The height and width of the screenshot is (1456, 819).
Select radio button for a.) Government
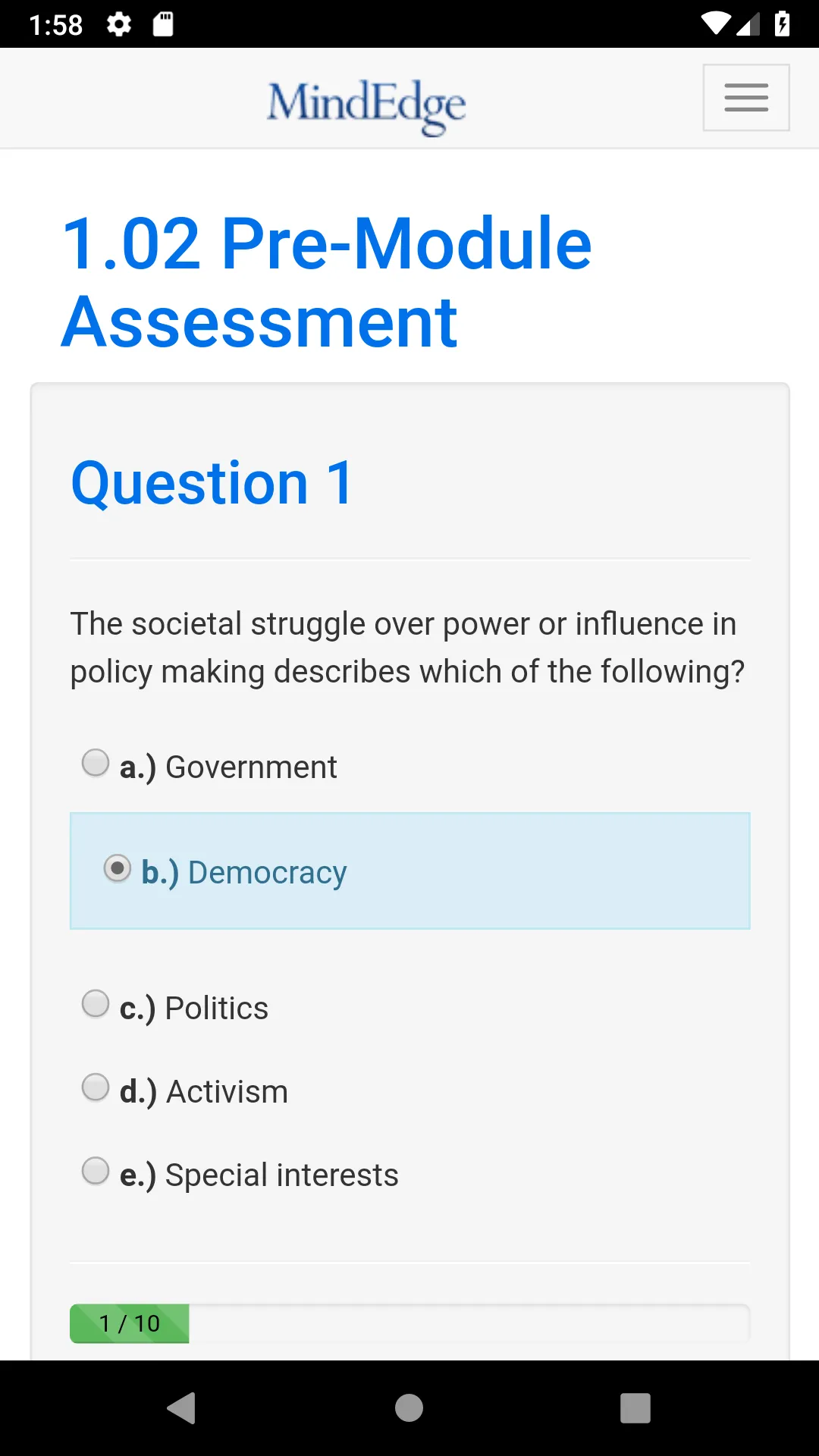pyautogui.click(x=96, y=763)
